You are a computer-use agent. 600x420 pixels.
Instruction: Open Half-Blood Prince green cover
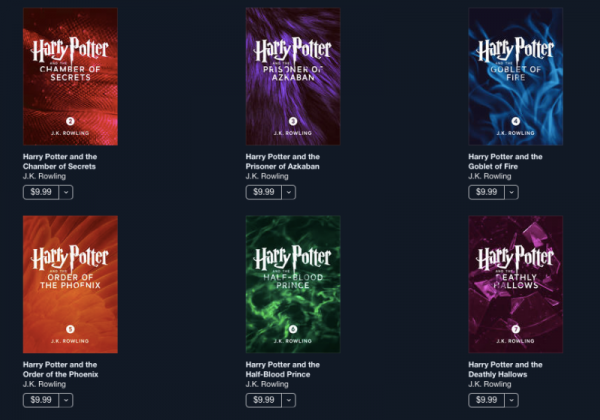(293, 284)
